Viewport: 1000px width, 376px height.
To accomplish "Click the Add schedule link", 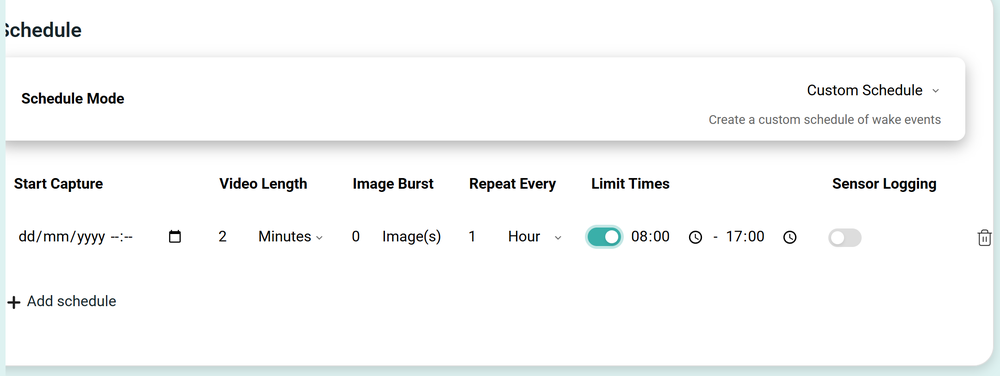I will [x=62, y=301].
